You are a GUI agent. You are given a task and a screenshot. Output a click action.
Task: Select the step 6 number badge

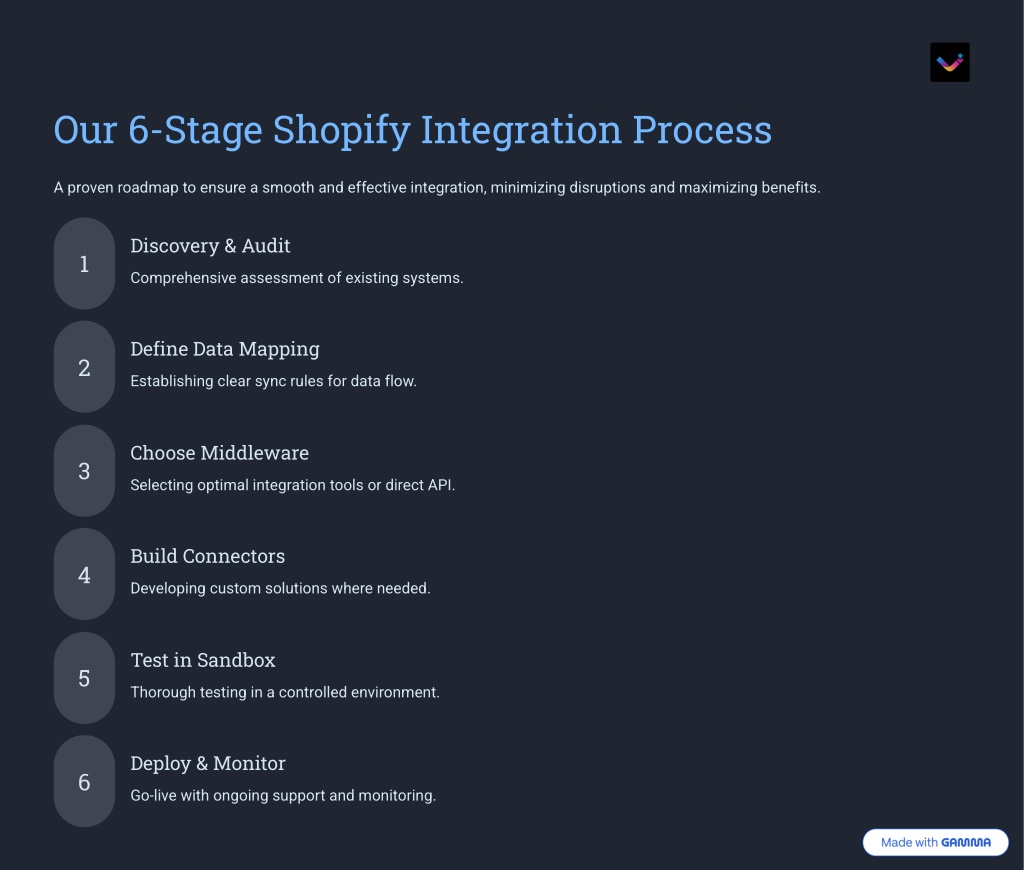pos(84,781)
